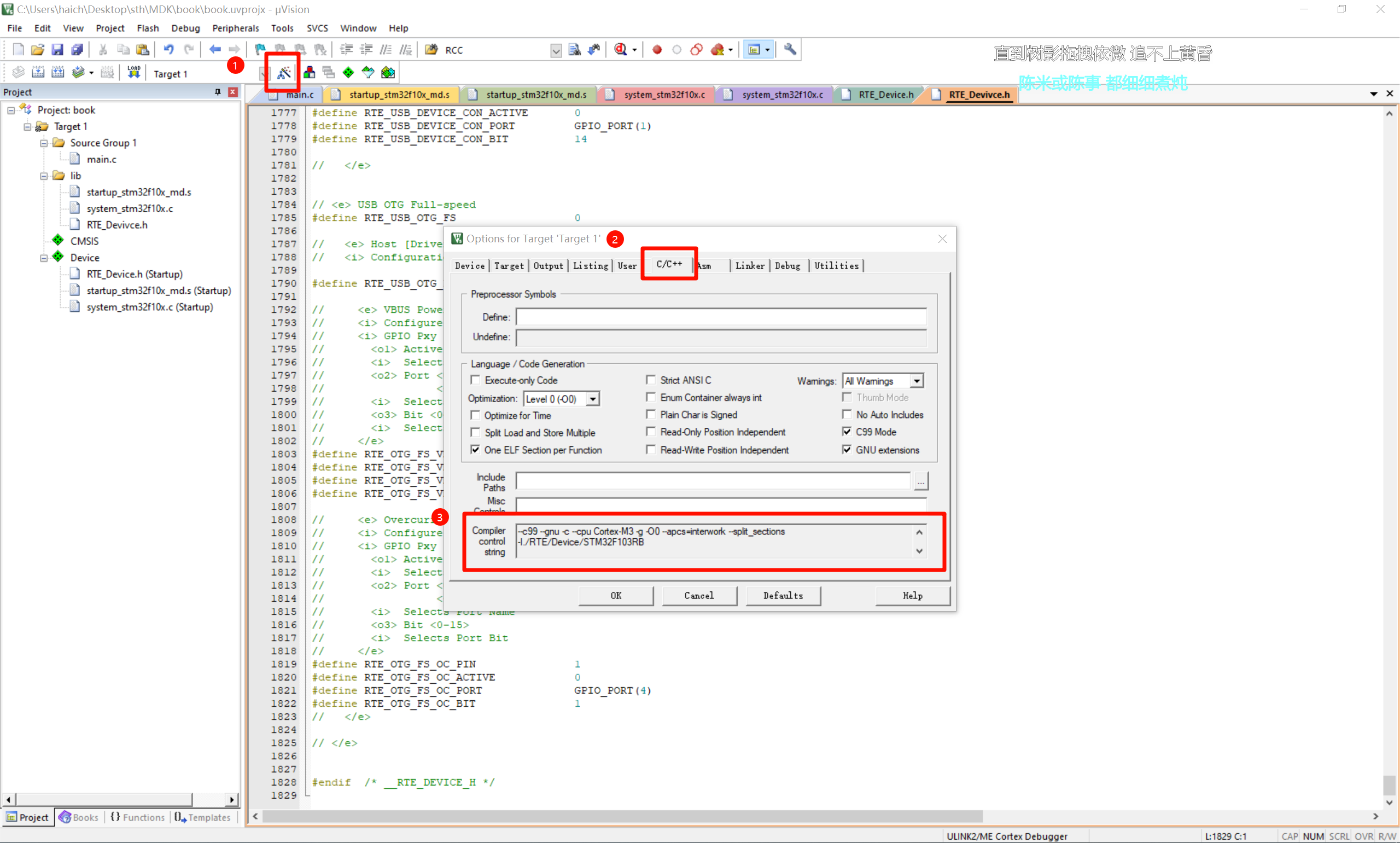Click the Defaults button
Image resolution: width=1400 pixels, height=843 pixels.
coord(783,595)
